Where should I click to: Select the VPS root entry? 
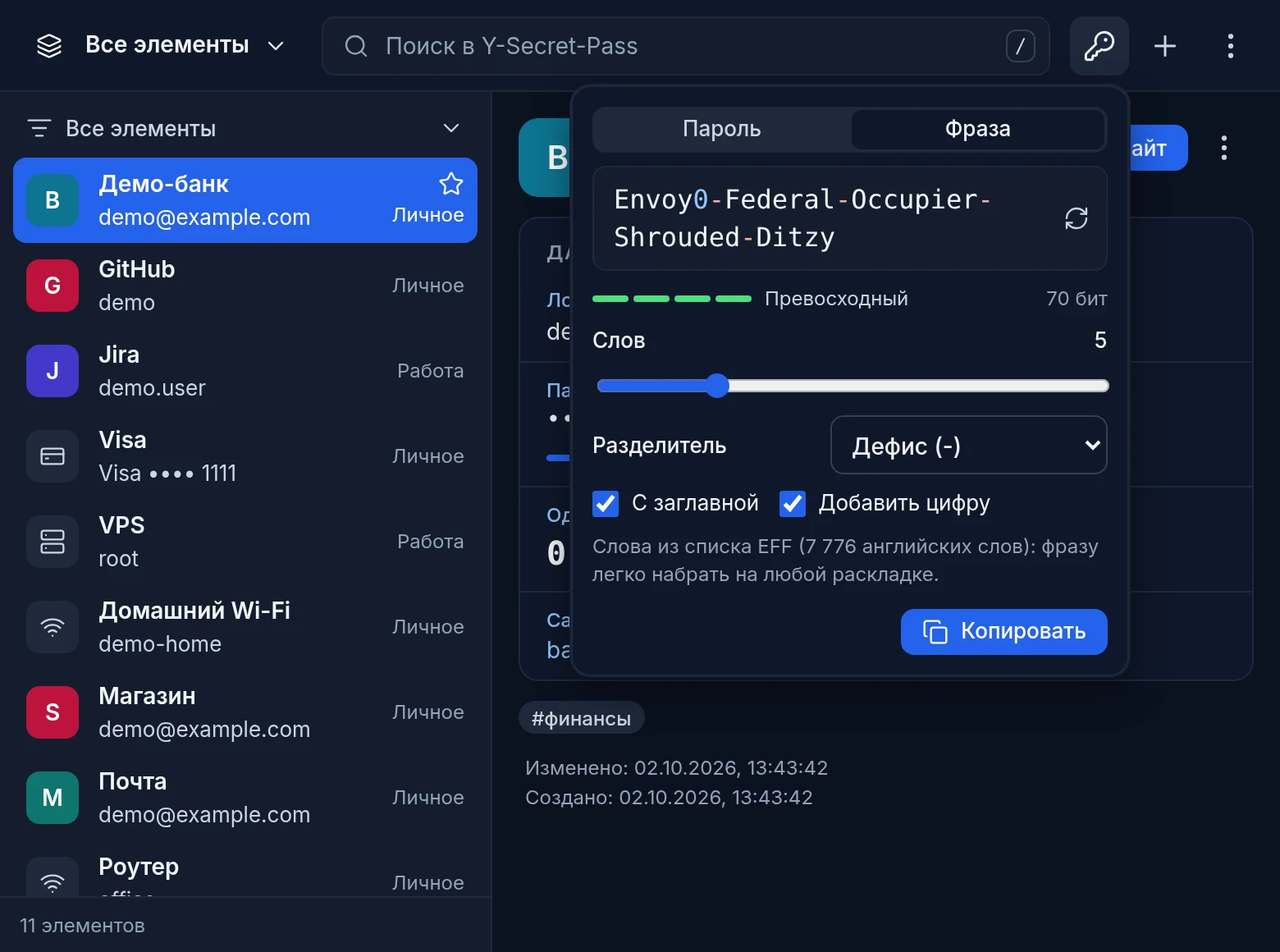click(245, 542)
